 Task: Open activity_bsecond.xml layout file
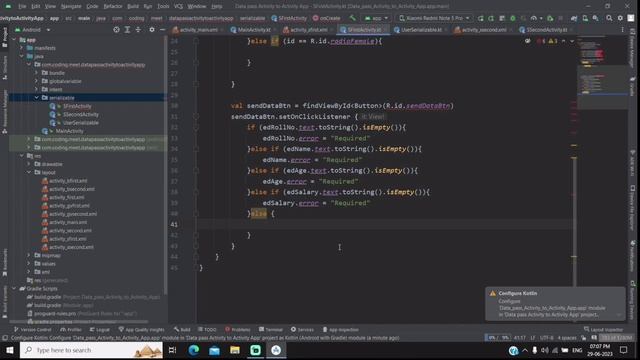pos(71,189)
